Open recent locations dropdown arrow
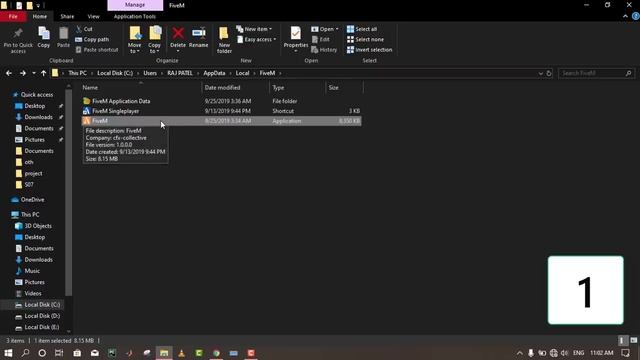640x360 pixels. pyautogui.click(x=33, y=73)
